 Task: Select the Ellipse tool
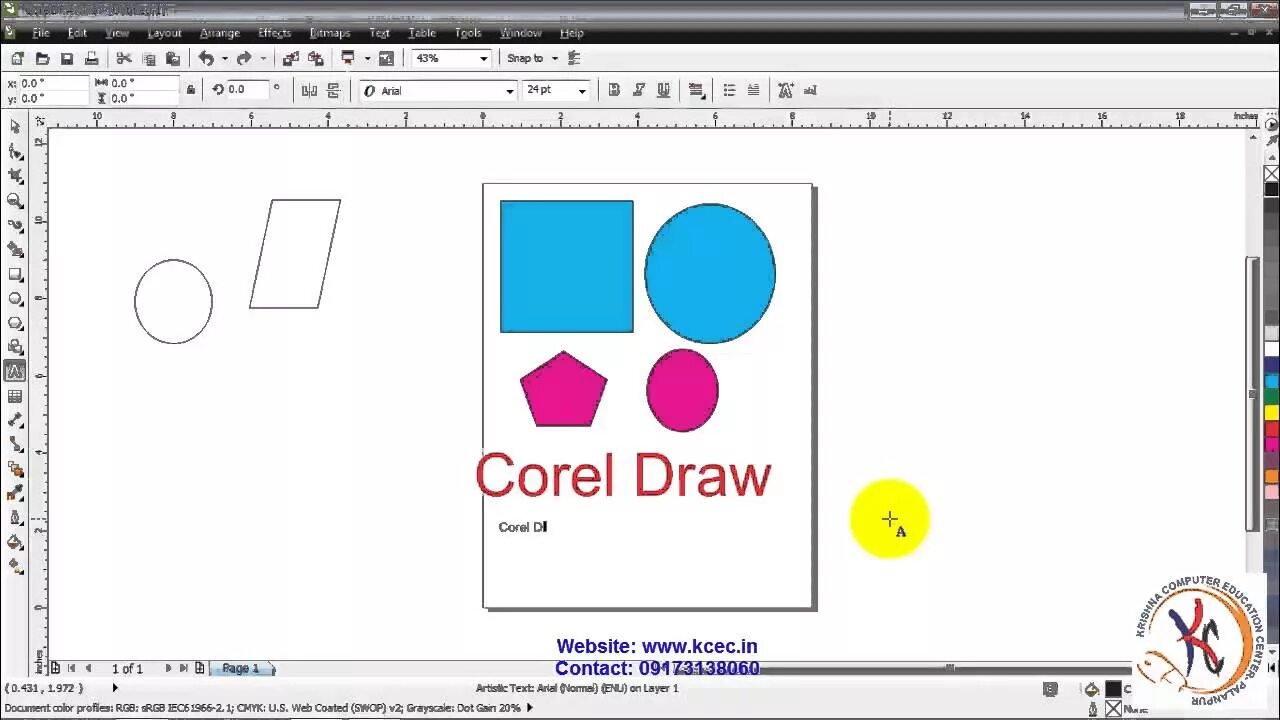pyautogui.click(x=15, y=298)
